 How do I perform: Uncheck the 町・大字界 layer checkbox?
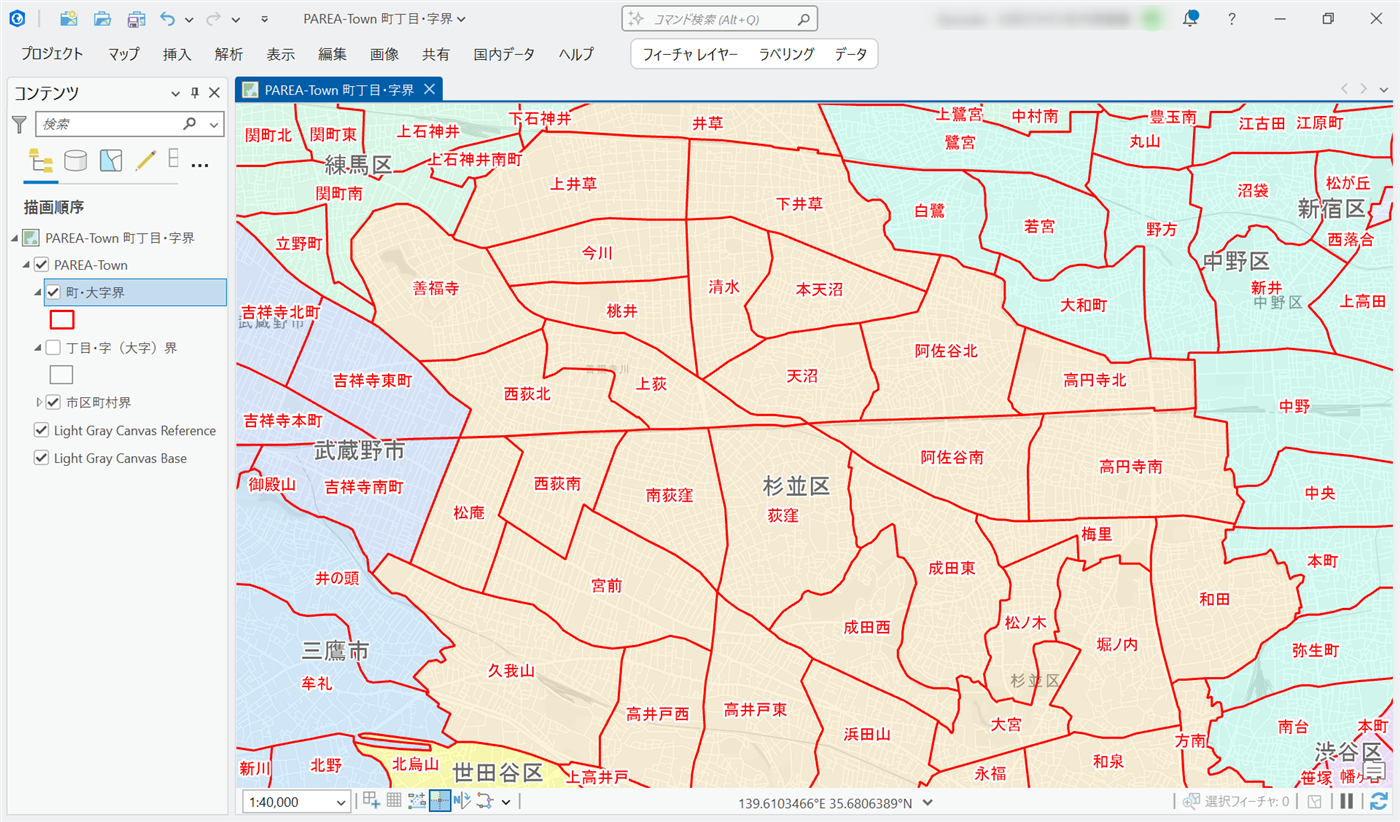(x=54, y=292)
